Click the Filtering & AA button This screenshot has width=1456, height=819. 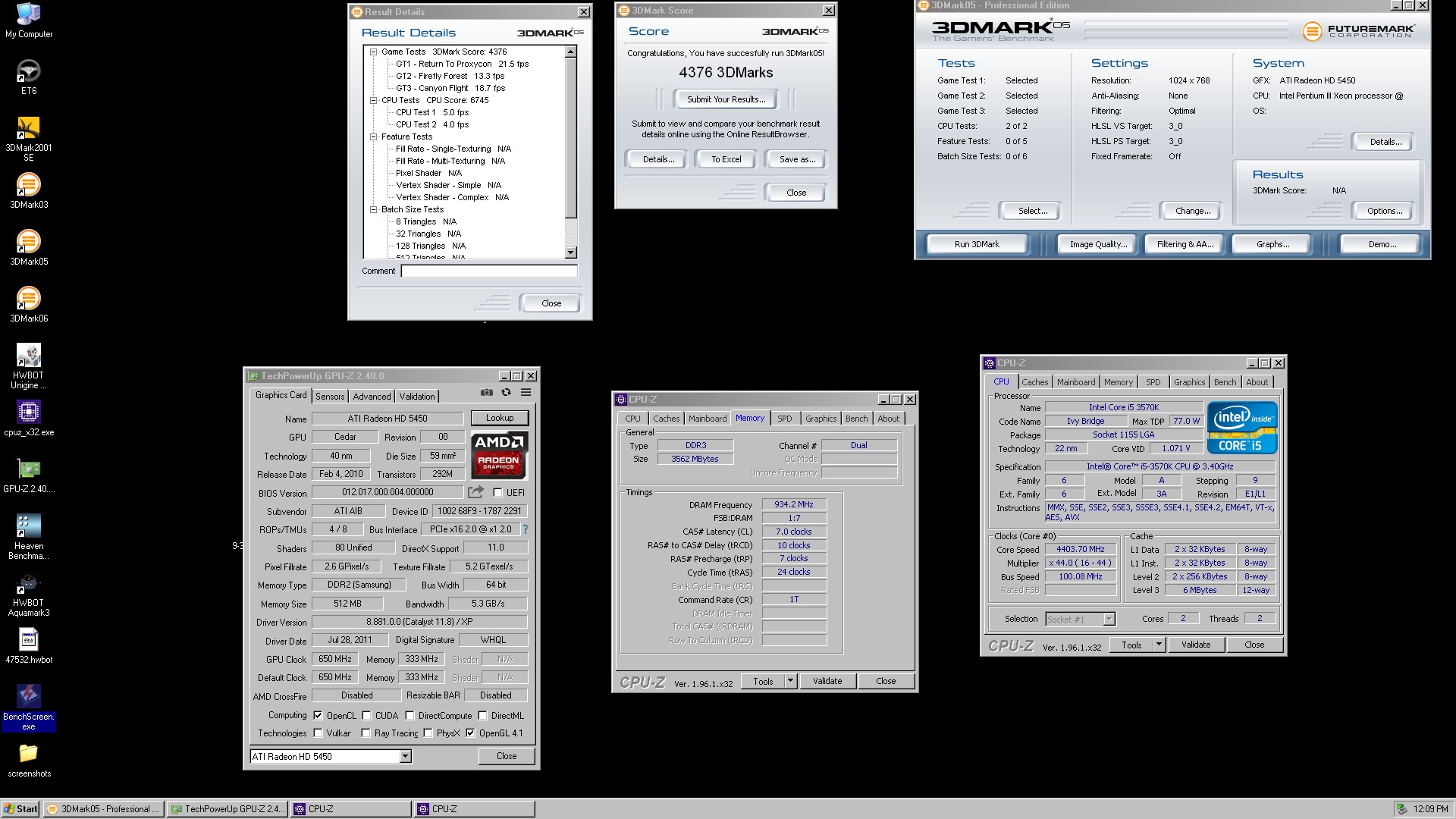point(1185,244)
